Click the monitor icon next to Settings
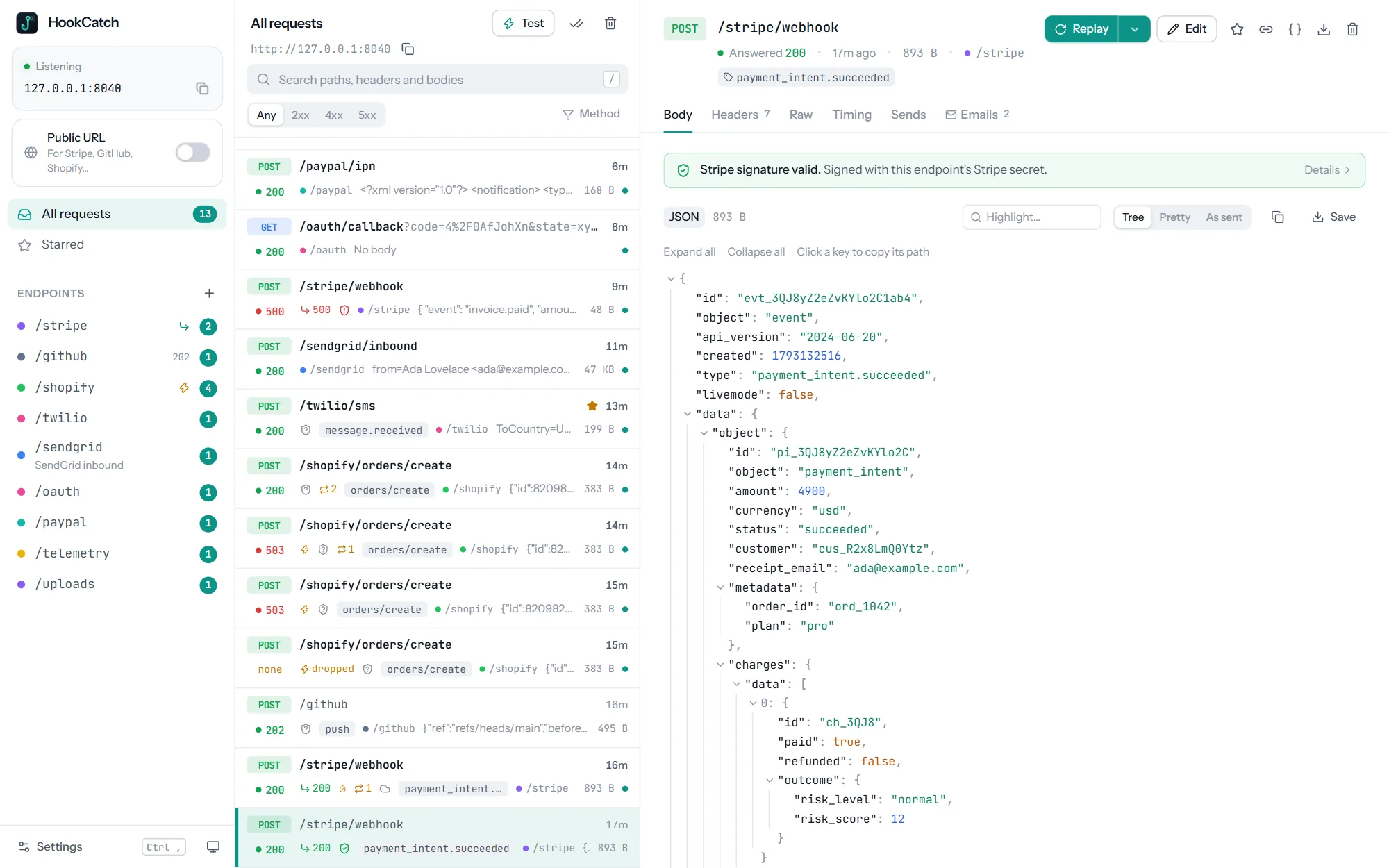Image resolution: width=1389 pixels, height=868 pixels. click(x=213, y=846)
